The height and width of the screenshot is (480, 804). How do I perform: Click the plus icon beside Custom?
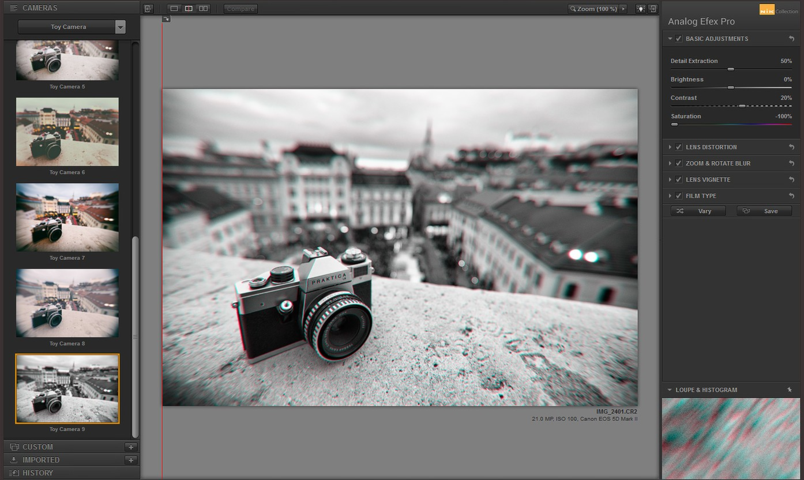point(130,447)
